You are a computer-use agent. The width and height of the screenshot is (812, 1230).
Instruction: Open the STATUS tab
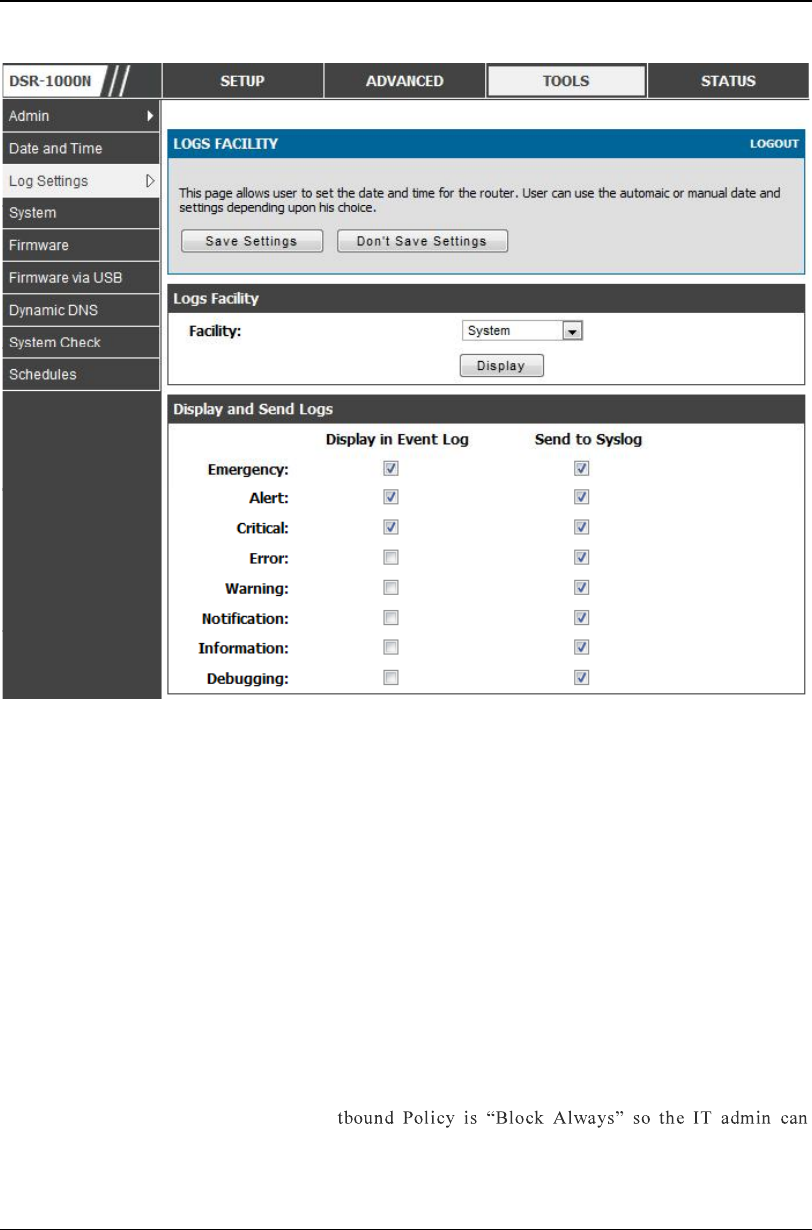click(x=728, y=81)
